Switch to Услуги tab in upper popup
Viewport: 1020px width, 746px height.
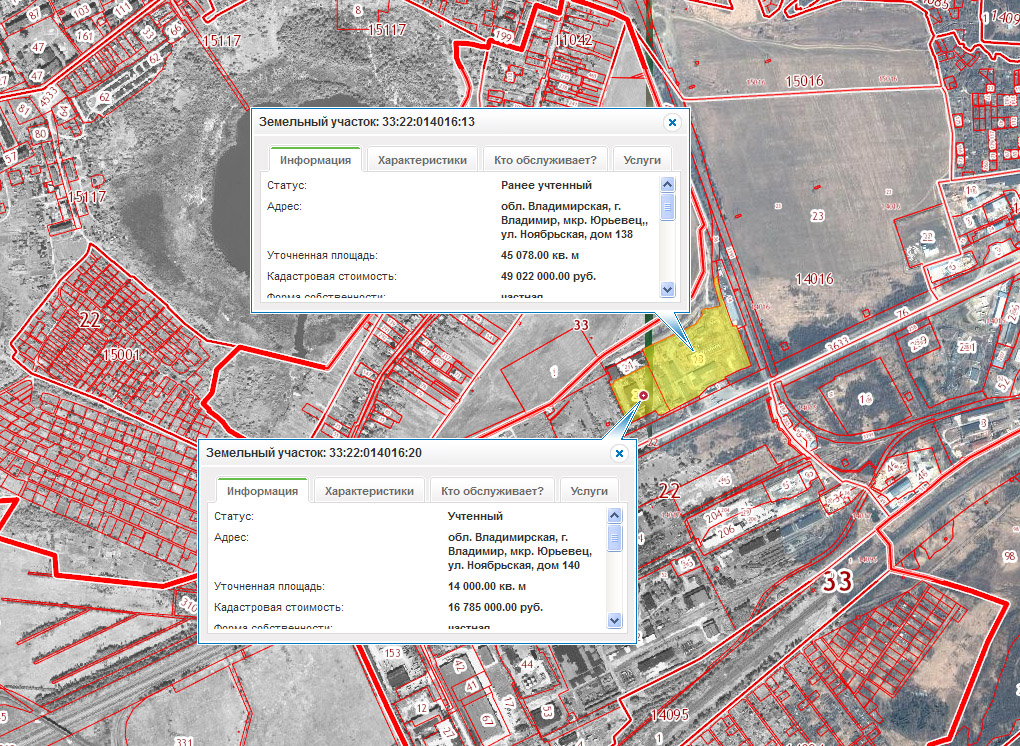642,160
